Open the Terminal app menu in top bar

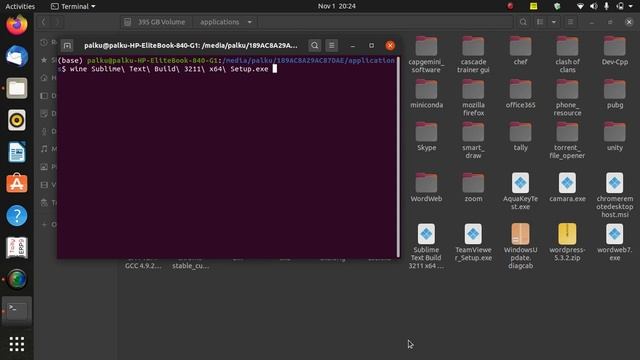click(x=73, y=6)
